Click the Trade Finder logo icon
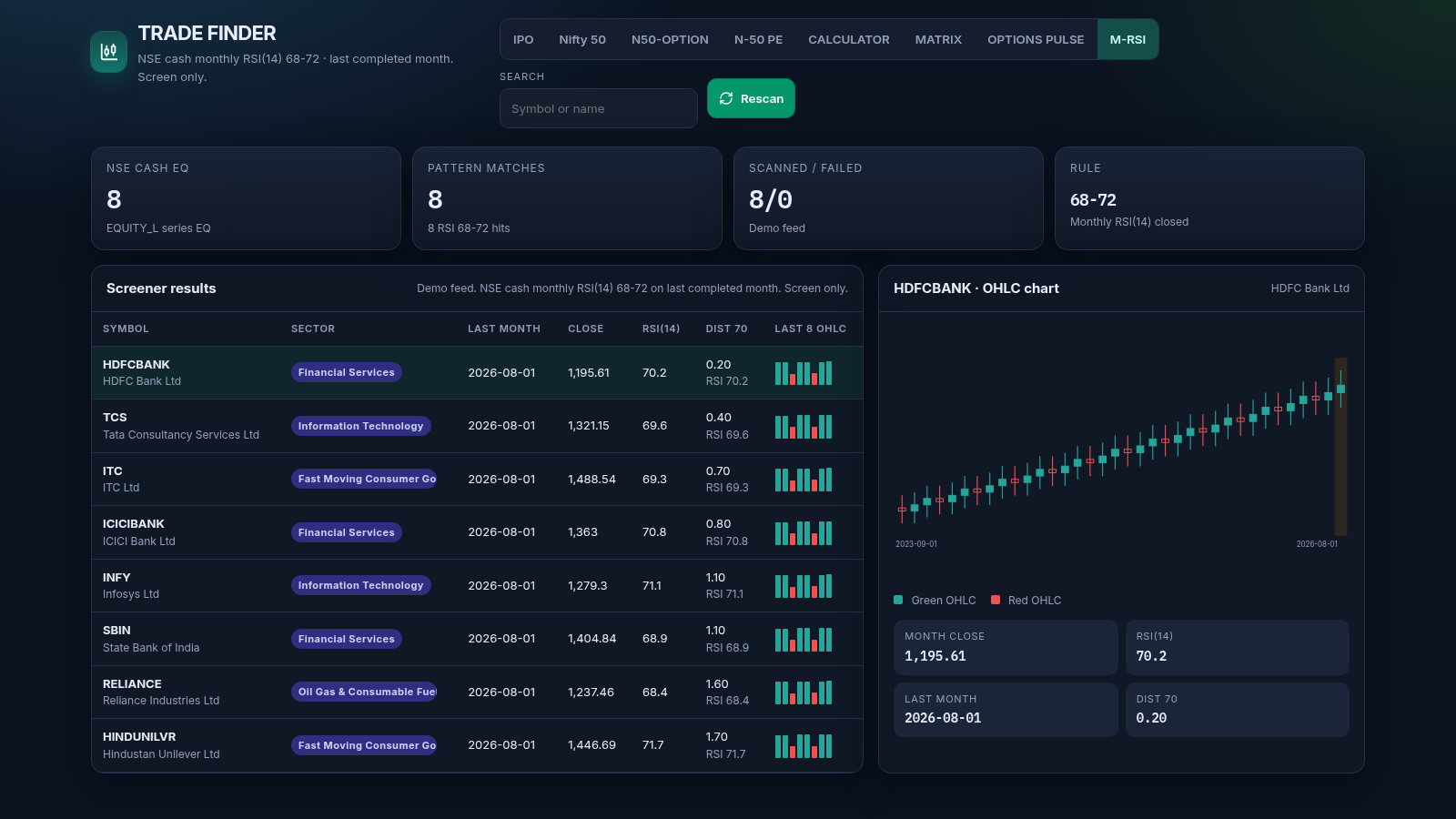 [109, 51]
